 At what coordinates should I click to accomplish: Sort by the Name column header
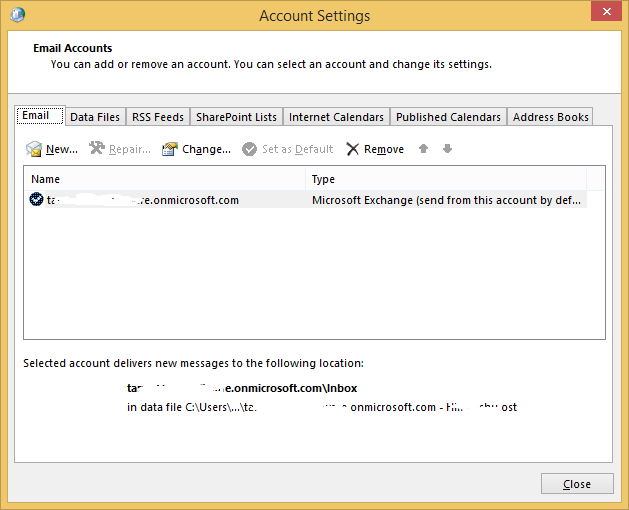tap(165, 179)
